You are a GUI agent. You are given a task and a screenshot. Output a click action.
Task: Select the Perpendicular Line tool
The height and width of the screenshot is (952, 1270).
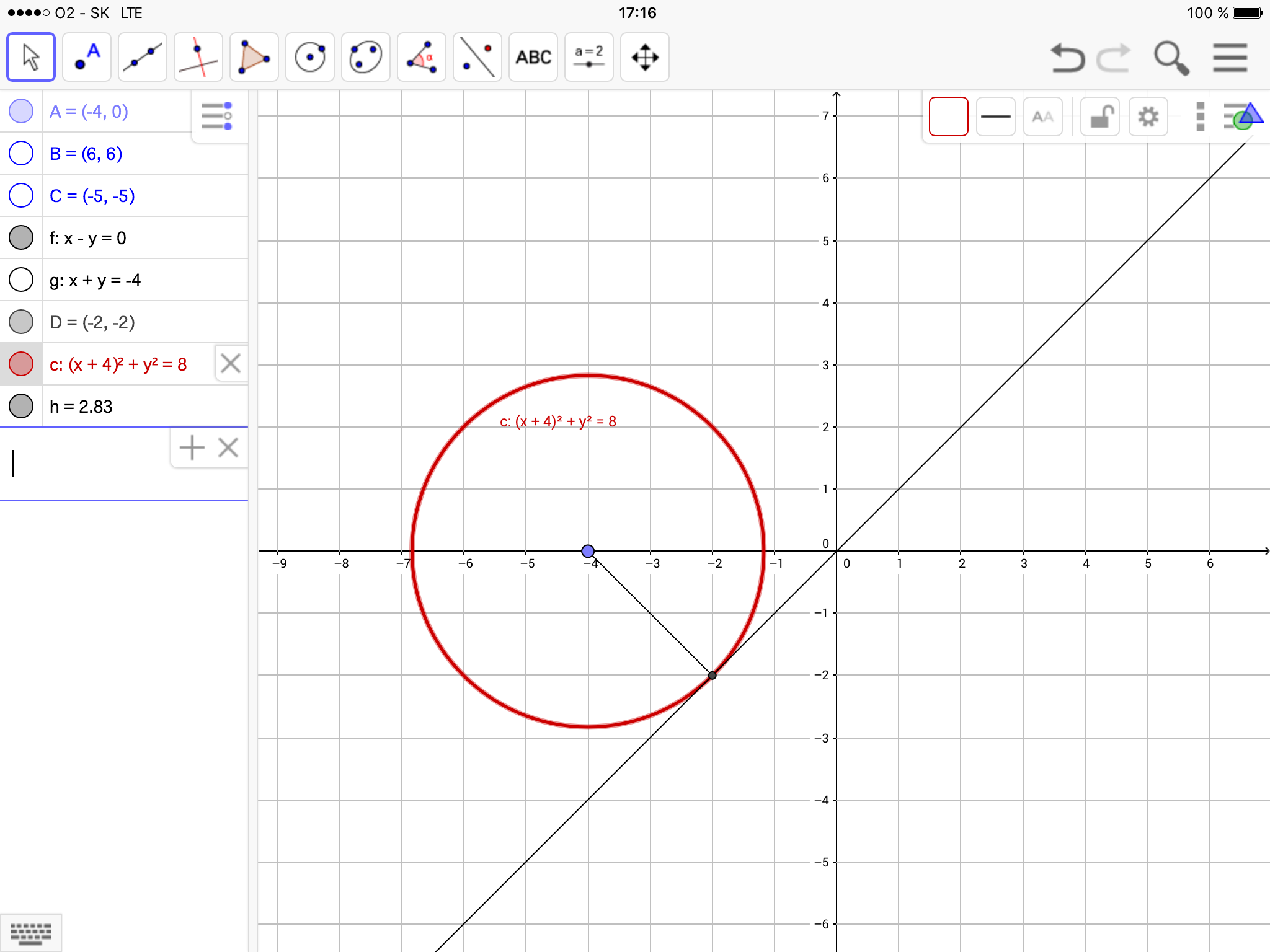point(198,57)
